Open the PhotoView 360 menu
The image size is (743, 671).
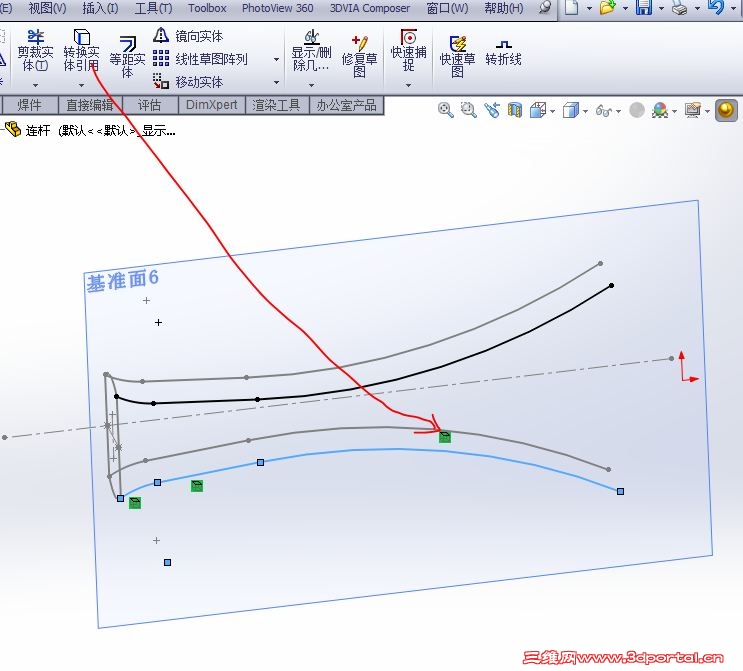point(278,8)
